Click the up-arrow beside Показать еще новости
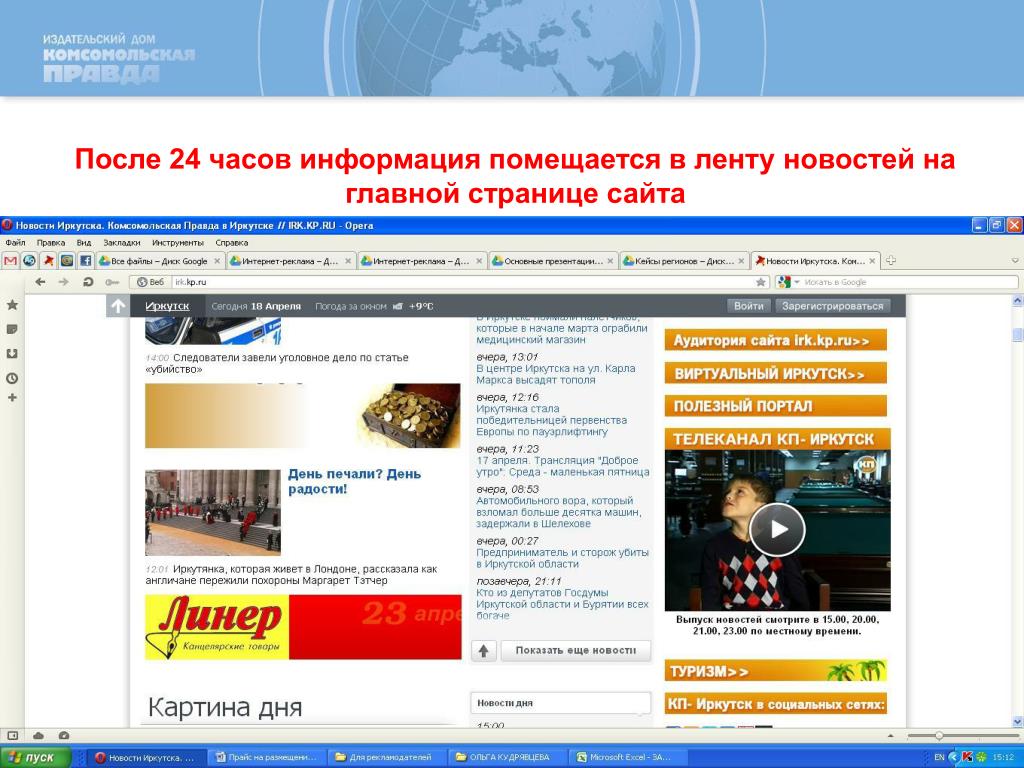1024x768 pixels. (483, 650)
